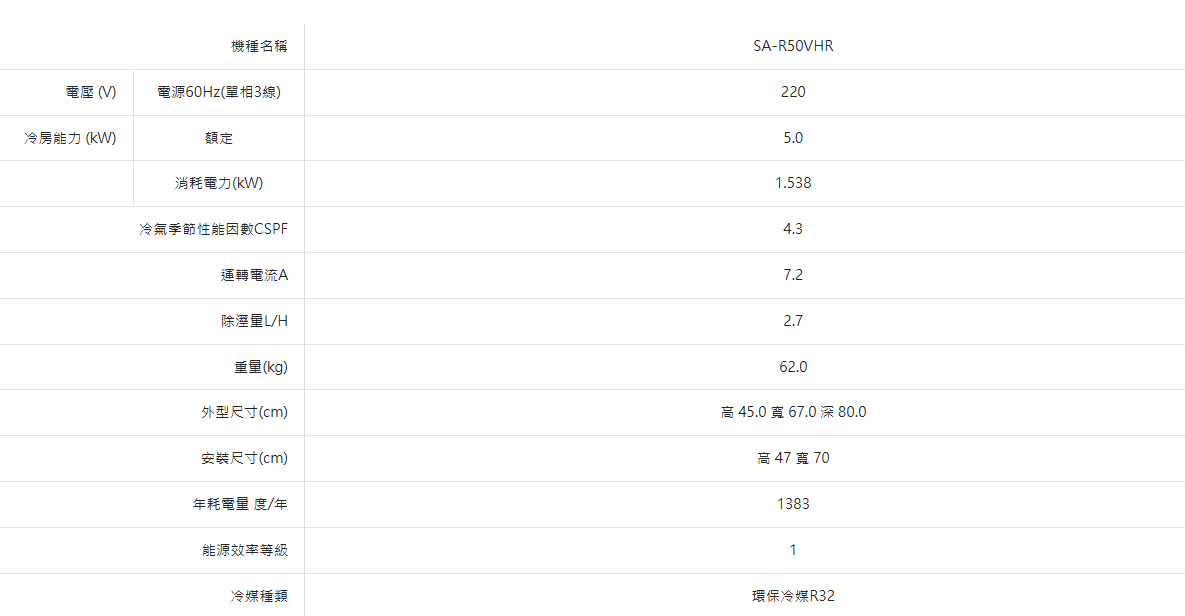Click the refrigerant value 環保冷媒R32
Screen dimensions: 1185x616
point(793,596)
